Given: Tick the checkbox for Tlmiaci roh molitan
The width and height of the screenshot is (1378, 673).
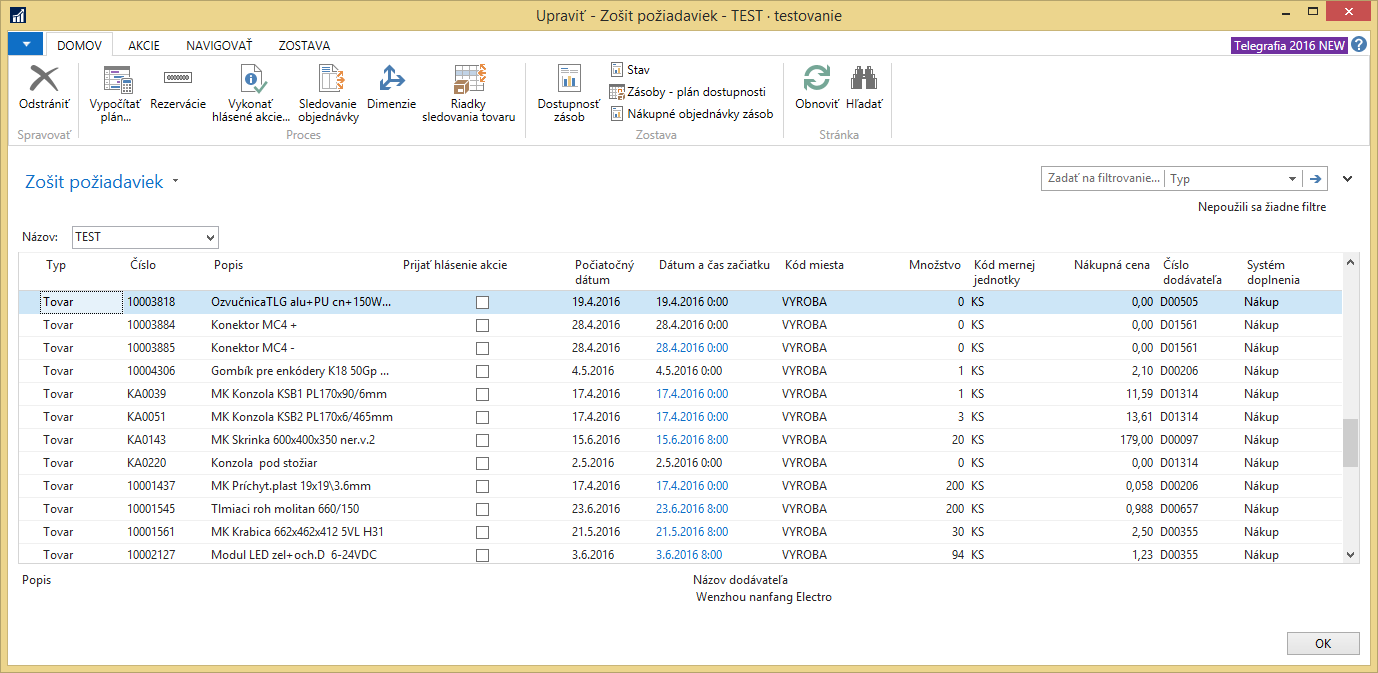Looking at the screenshot, I should (482, 509).
